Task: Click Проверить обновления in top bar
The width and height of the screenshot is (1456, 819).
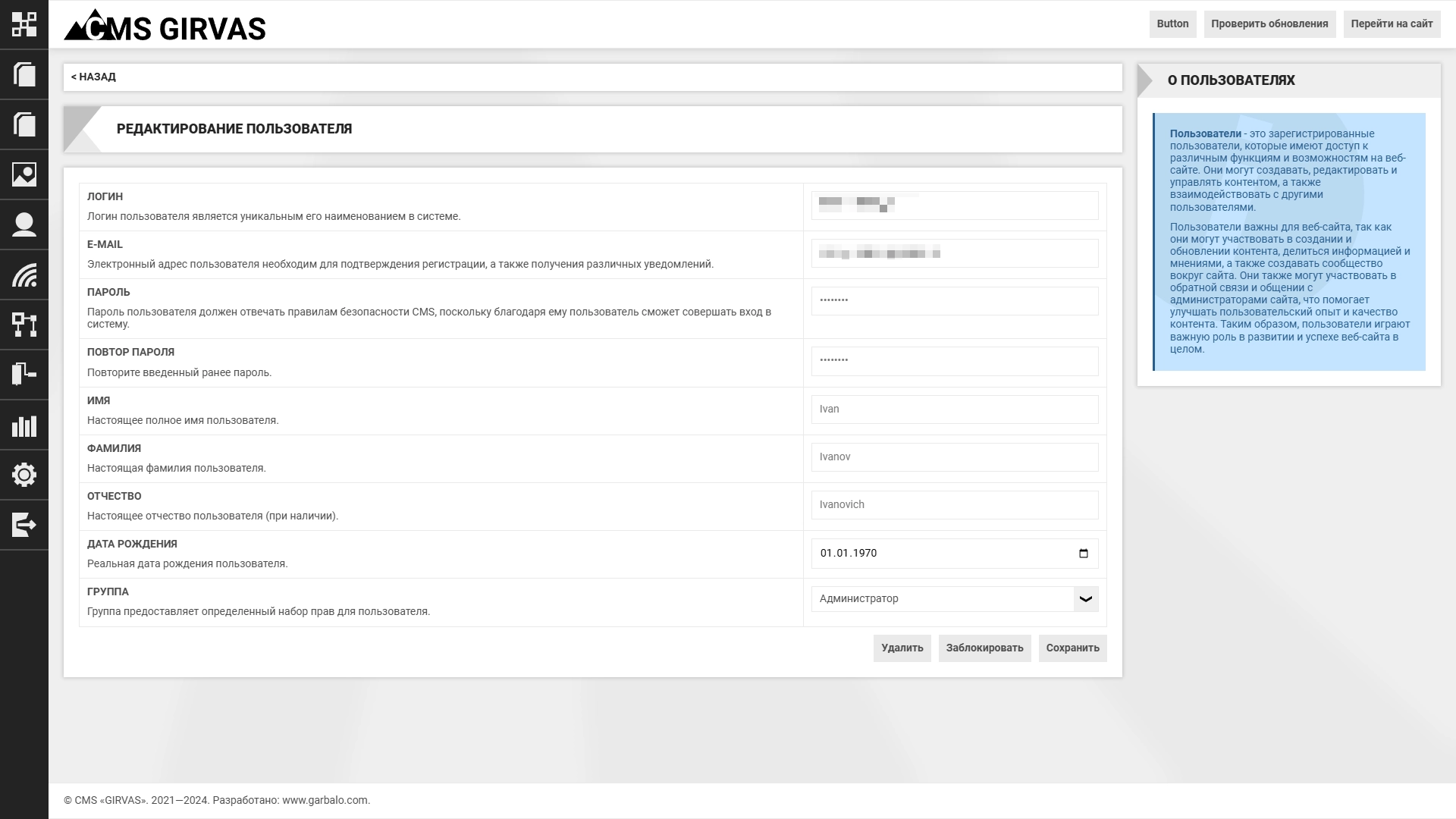Action: pyautogui.click(x=1269, y=24)
